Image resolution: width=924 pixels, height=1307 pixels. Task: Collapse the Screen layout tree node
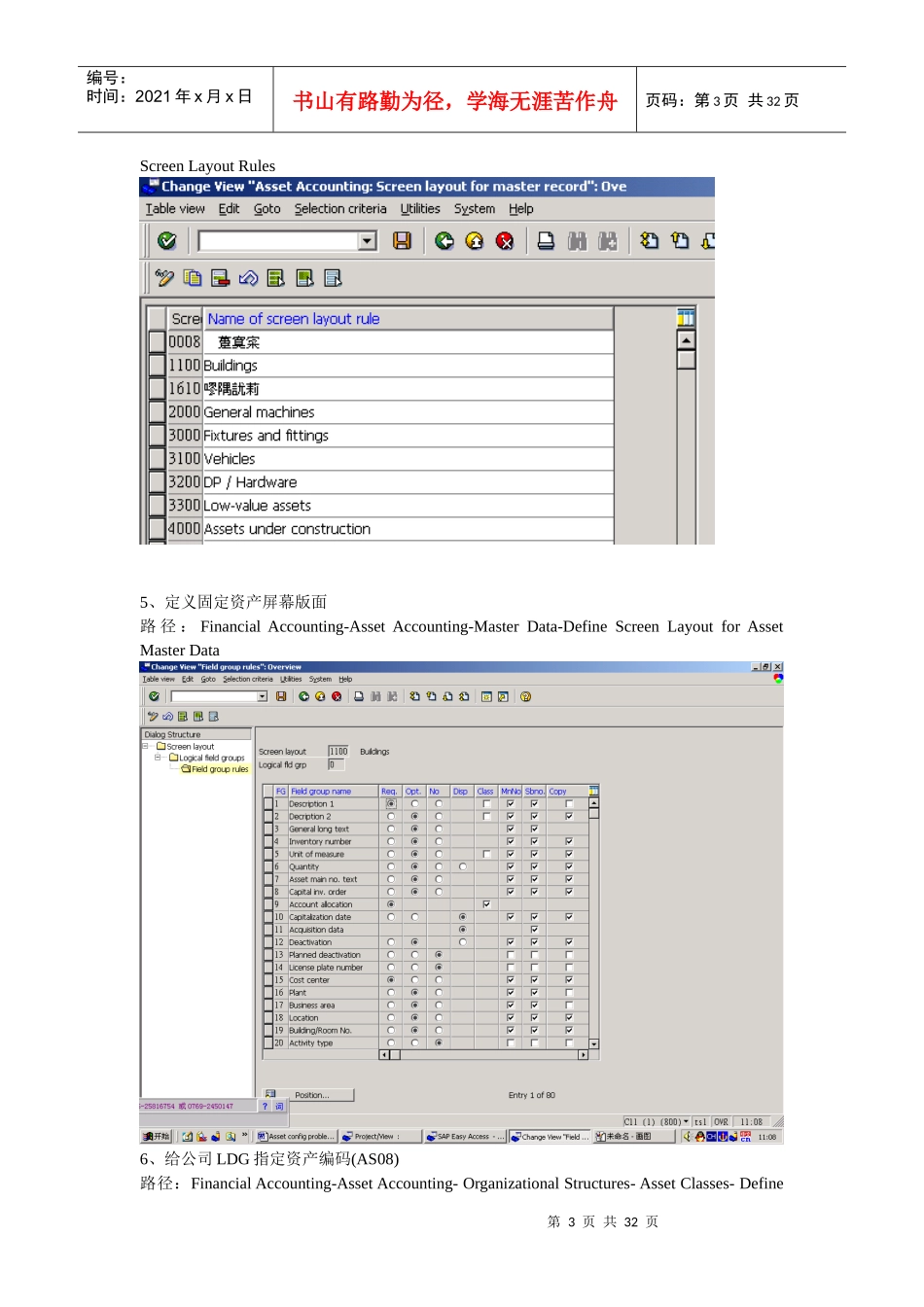[146, 747]
